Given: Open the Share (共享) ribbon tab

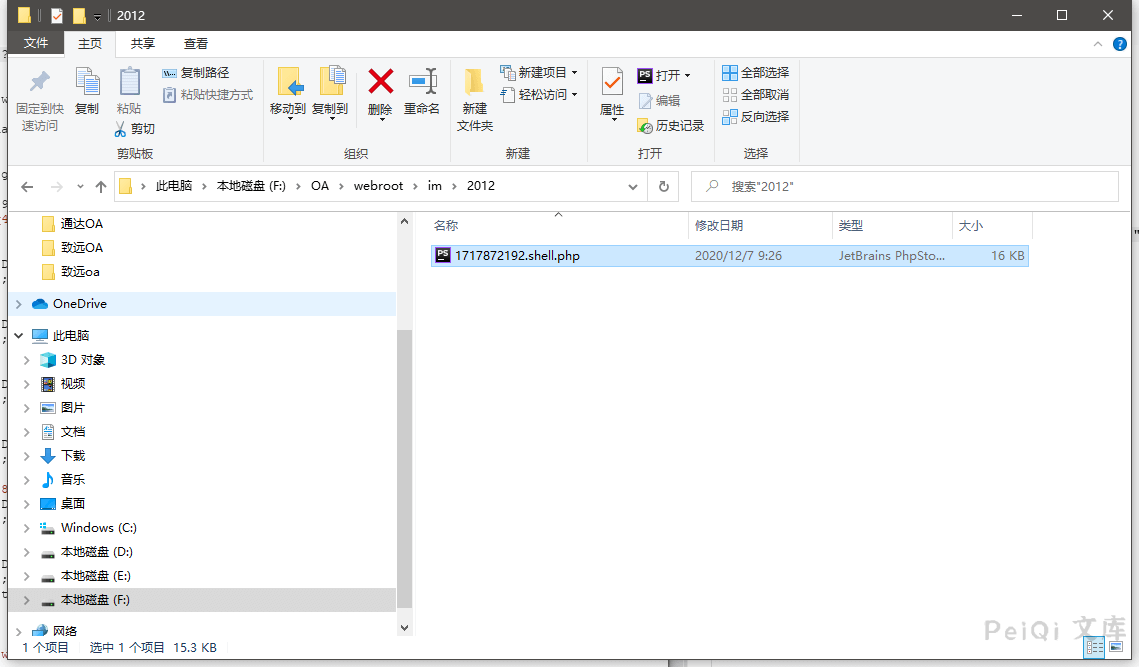Looking at the screenshot, I should pos(143,43).
